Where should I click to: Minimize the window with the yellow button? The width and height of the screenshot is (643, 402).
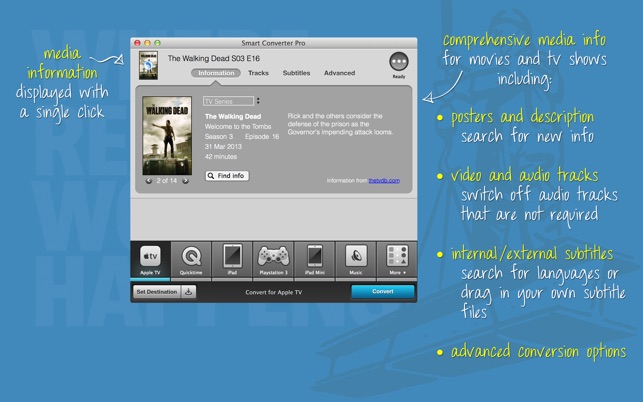coord(147,43)
